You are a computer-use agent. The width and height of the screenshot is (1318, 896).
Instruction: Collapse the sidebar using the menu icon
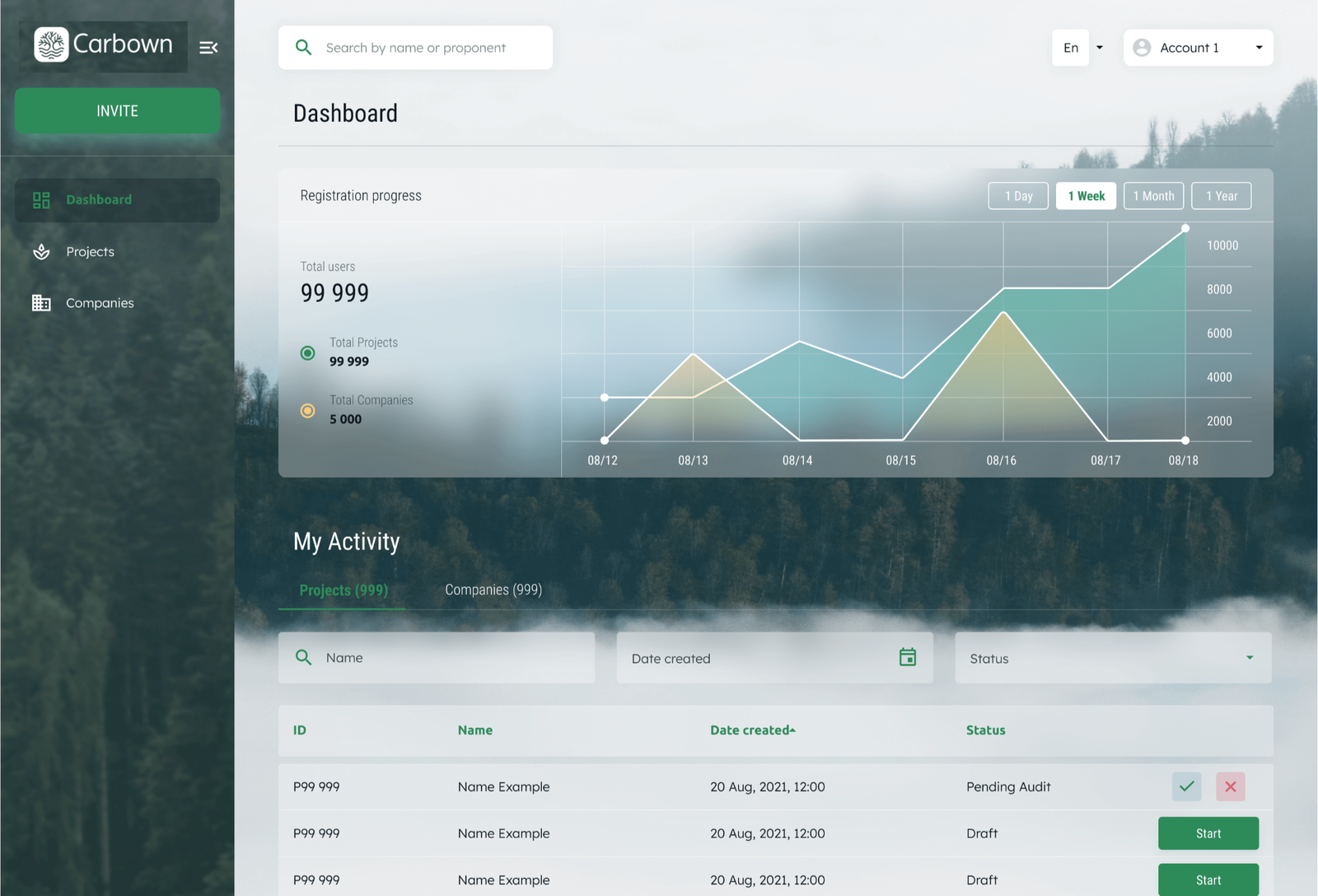click(x=208, y=48)
